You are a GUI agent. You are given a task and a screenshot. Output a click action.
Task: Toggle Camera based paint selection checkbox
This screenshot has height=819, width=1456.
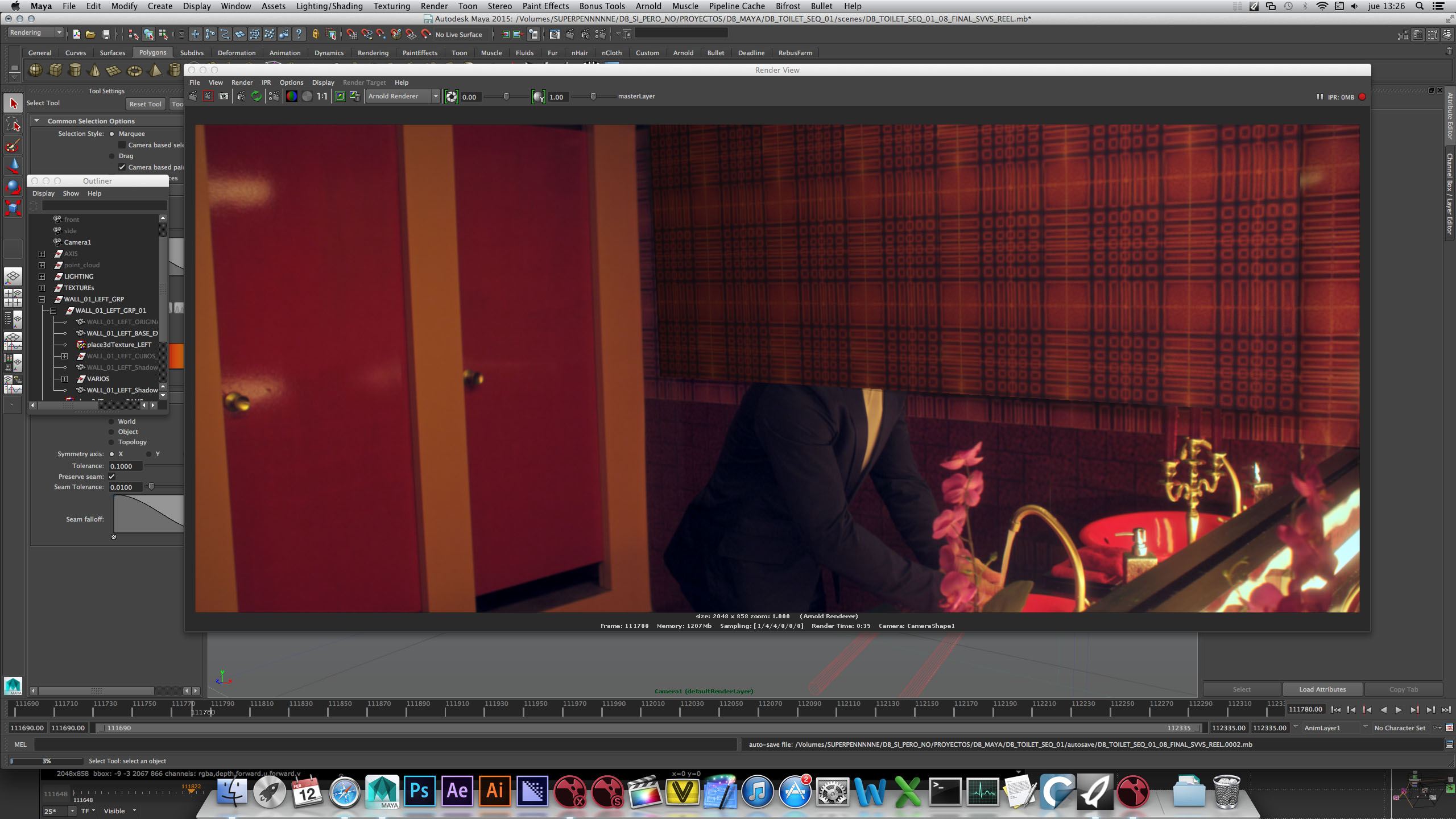pyautogui.click(x=122, y=167)
